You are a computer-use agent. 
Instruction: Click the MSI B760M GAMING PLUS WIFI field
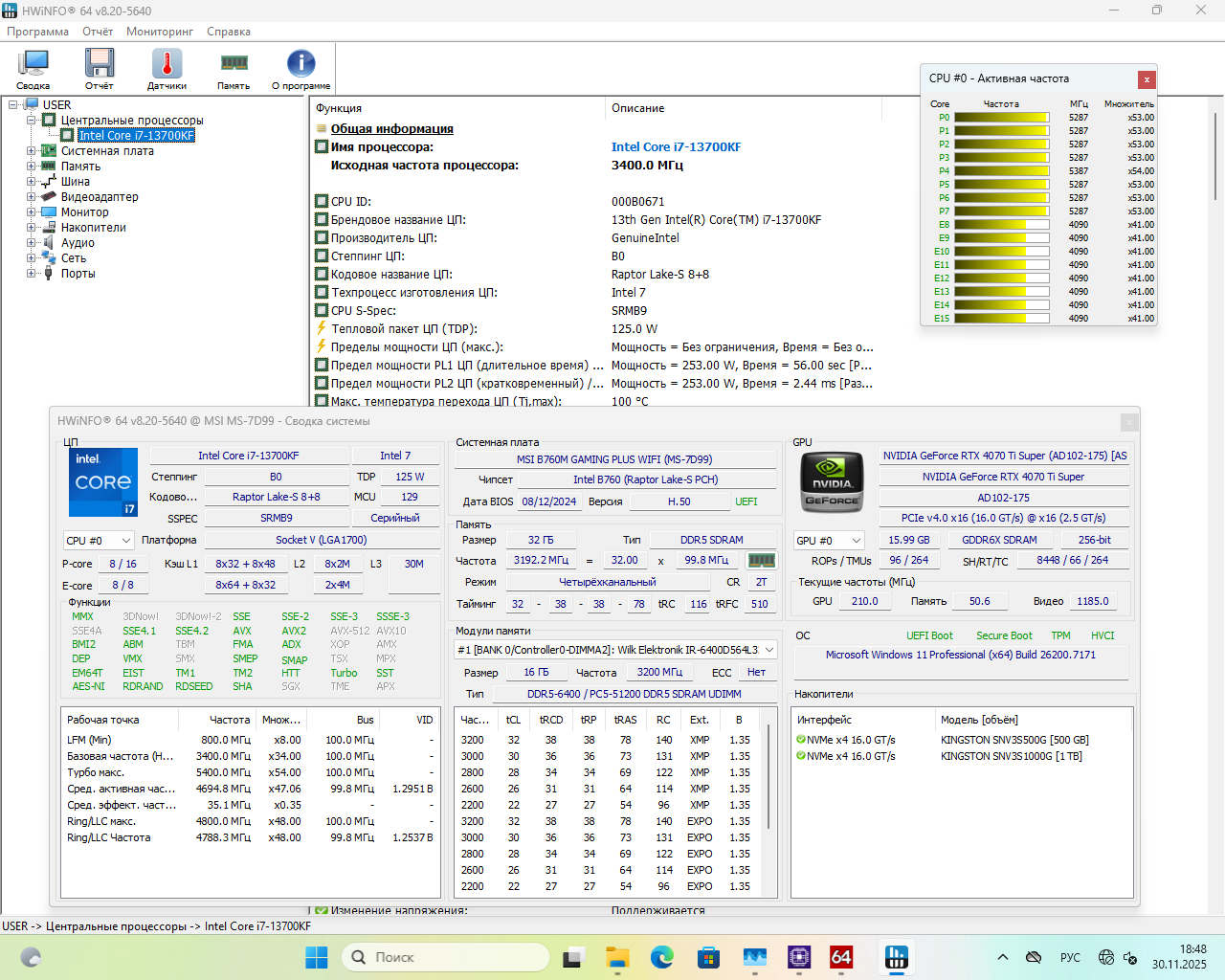(x=614, y=459)
